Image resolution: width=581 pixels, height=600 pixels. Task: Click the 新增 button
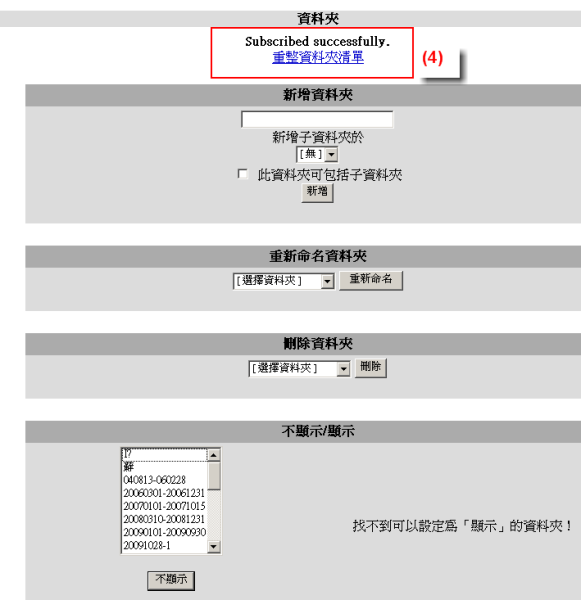tap(317, 192)
